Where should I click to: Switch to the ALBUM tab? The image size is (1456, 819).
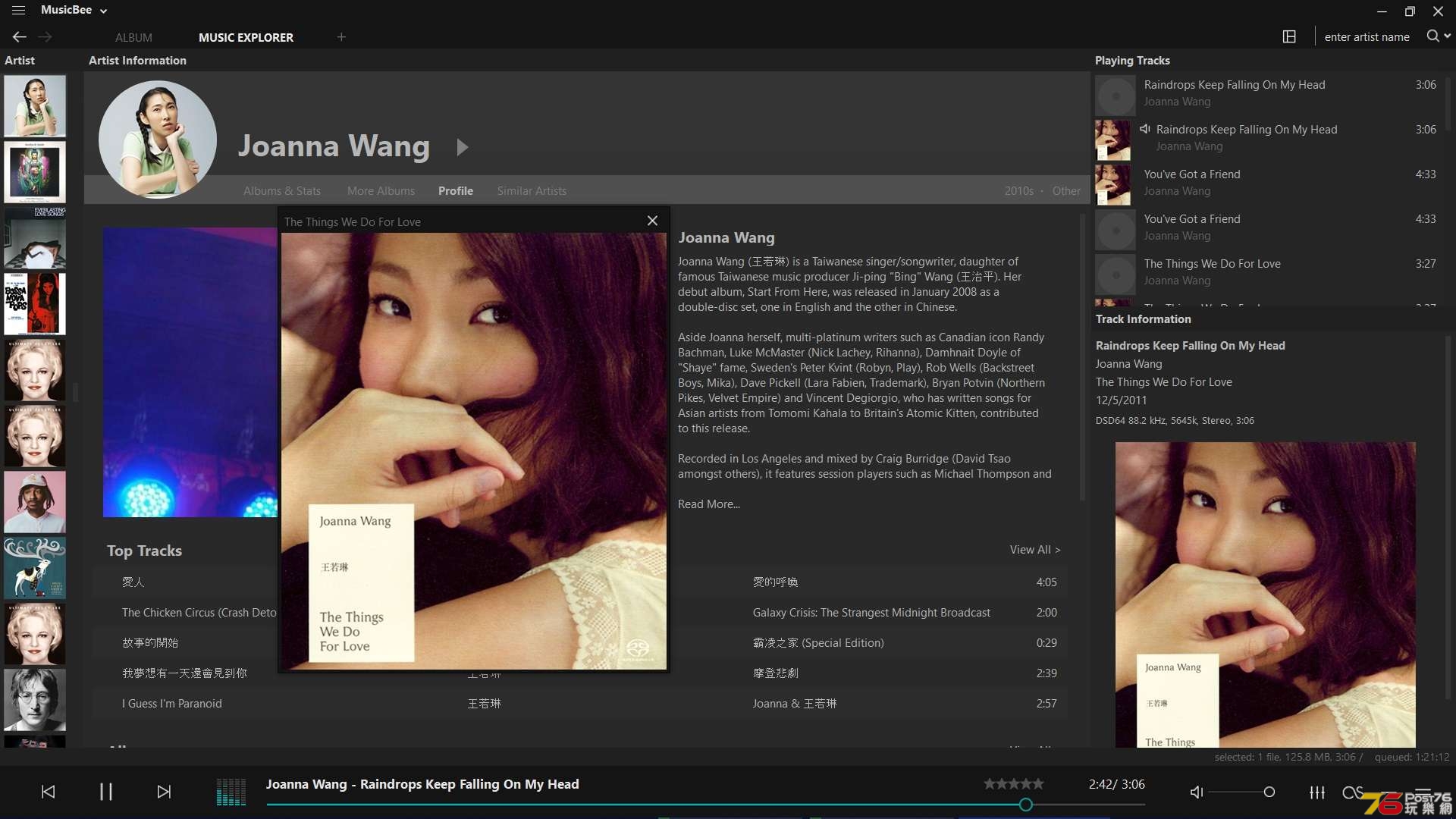click(133, 37)
